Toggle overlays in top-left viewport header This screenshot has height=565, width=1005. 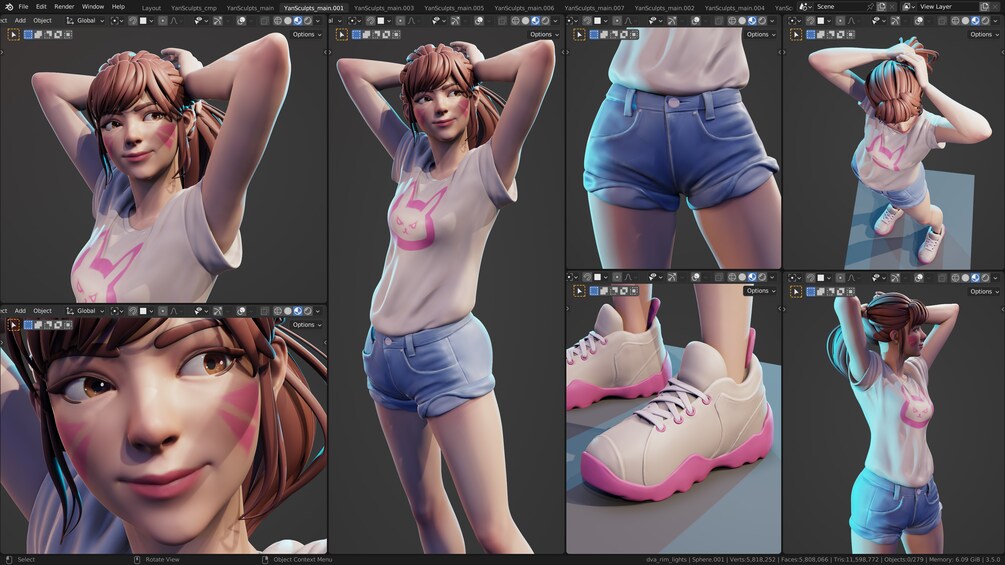coord(241,20)
